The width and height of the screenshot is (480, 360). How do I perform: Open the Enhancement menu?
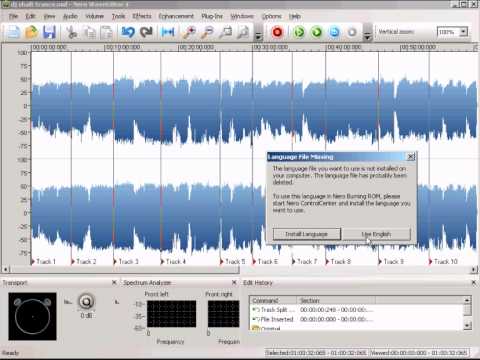click(176, 16)
